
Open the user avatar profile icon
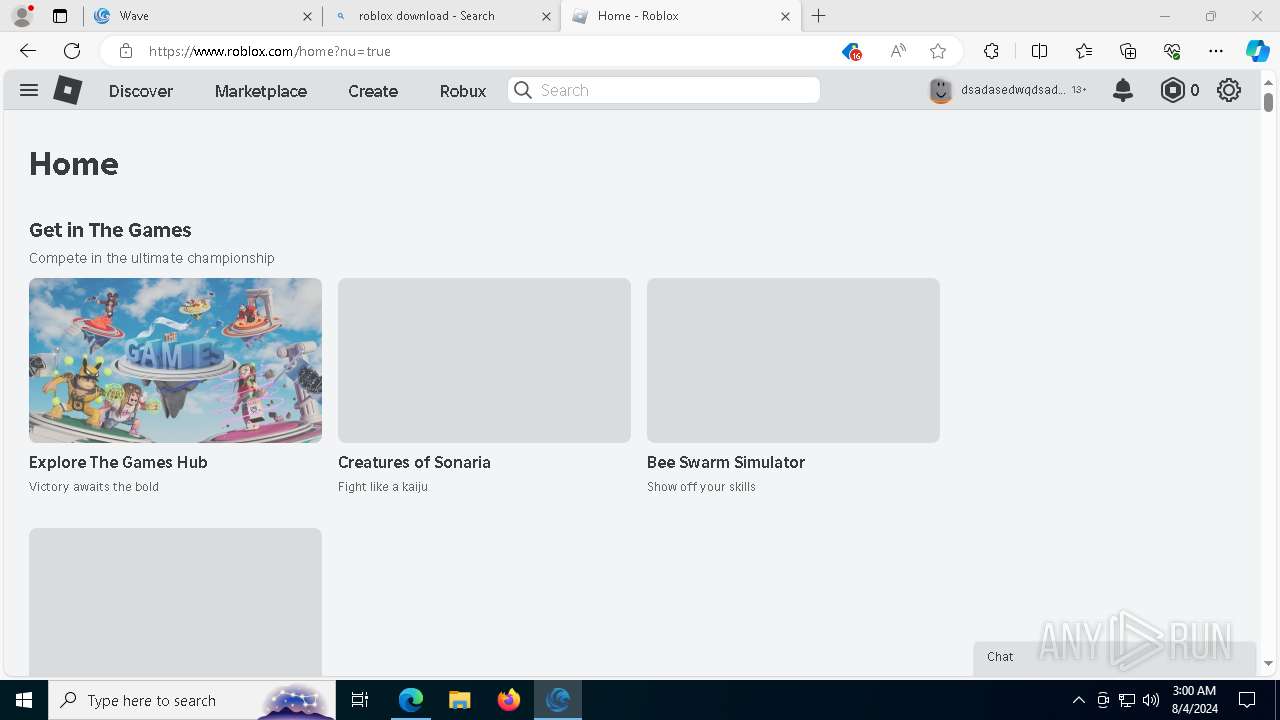coord(941,90)
